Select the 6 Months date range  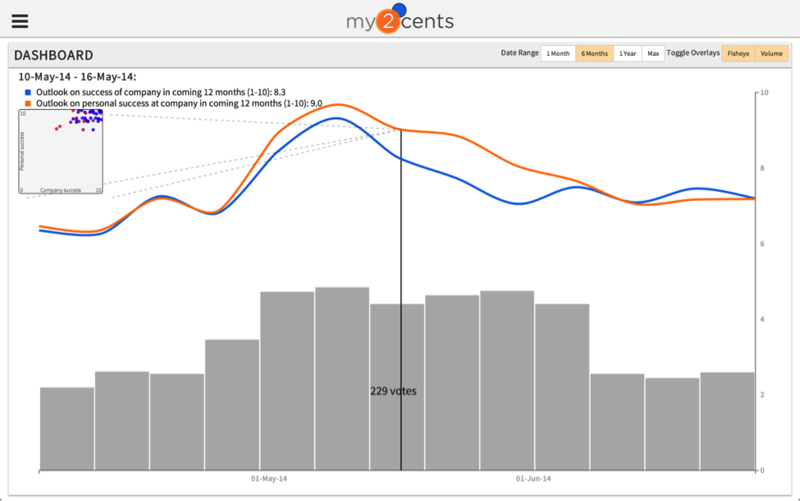point(594,54)
